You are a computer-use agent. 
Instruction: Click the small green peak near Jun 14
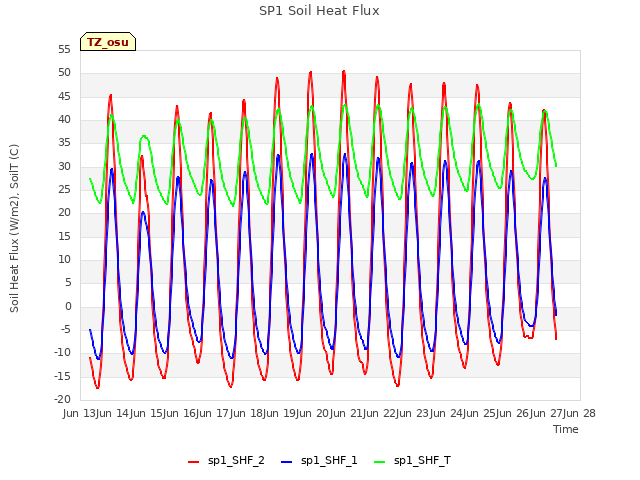[x=144, y=136]
